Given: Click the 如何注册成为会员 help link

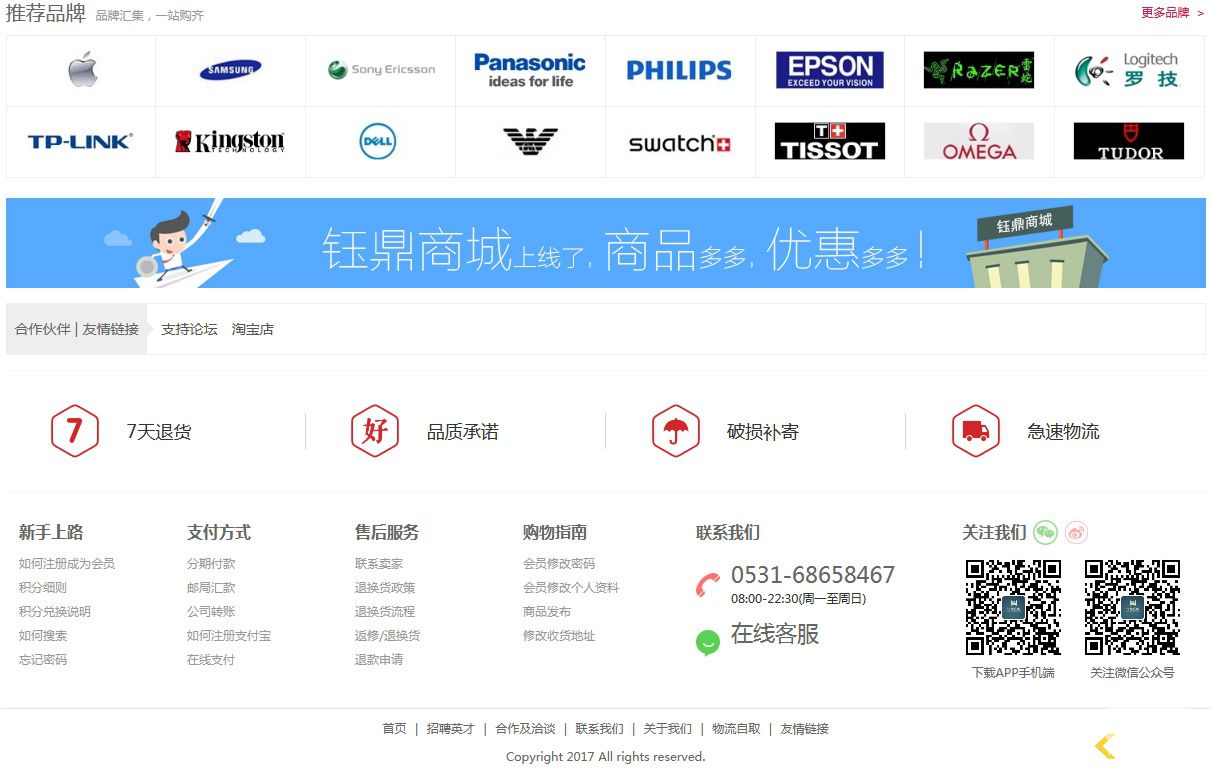Looking at the screenshot, I should [x=67, y=563].
